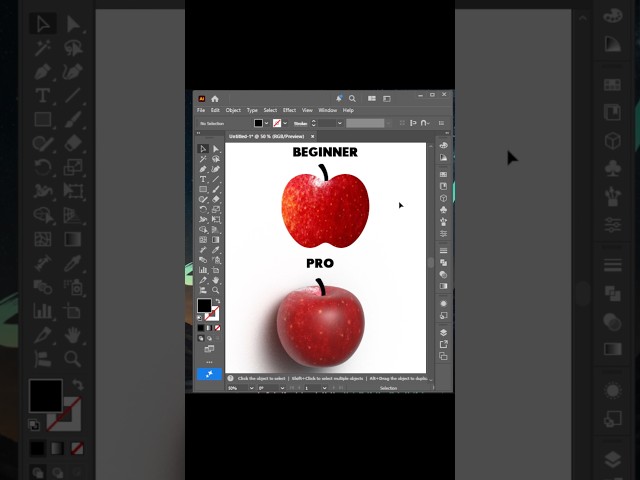Open the Appearance panel icon
Image resolution: width=640 pixels, height=480 pixels.
coord(443,303)
